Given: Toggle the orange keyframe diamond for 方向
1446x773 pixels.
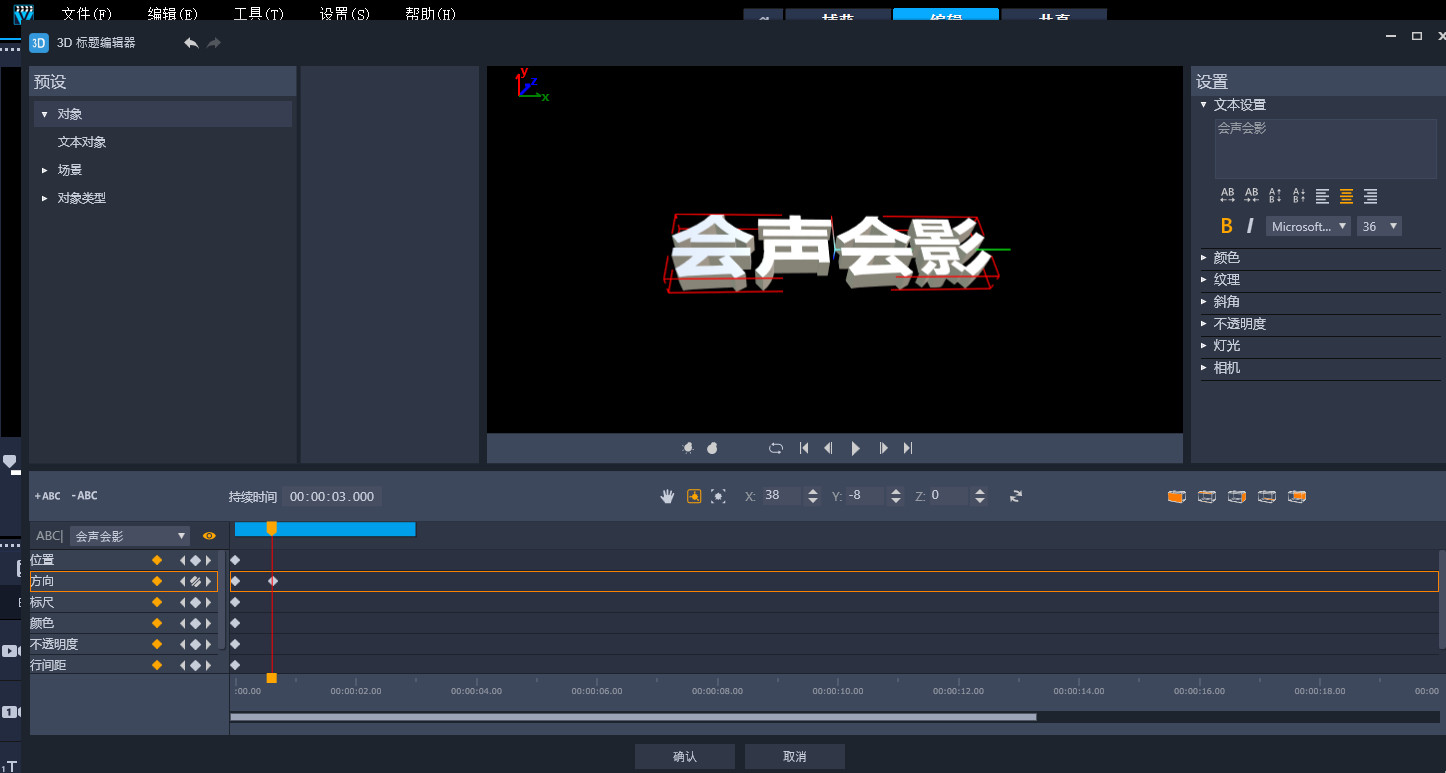Looking at the screenshot, I should coord(156,581).
